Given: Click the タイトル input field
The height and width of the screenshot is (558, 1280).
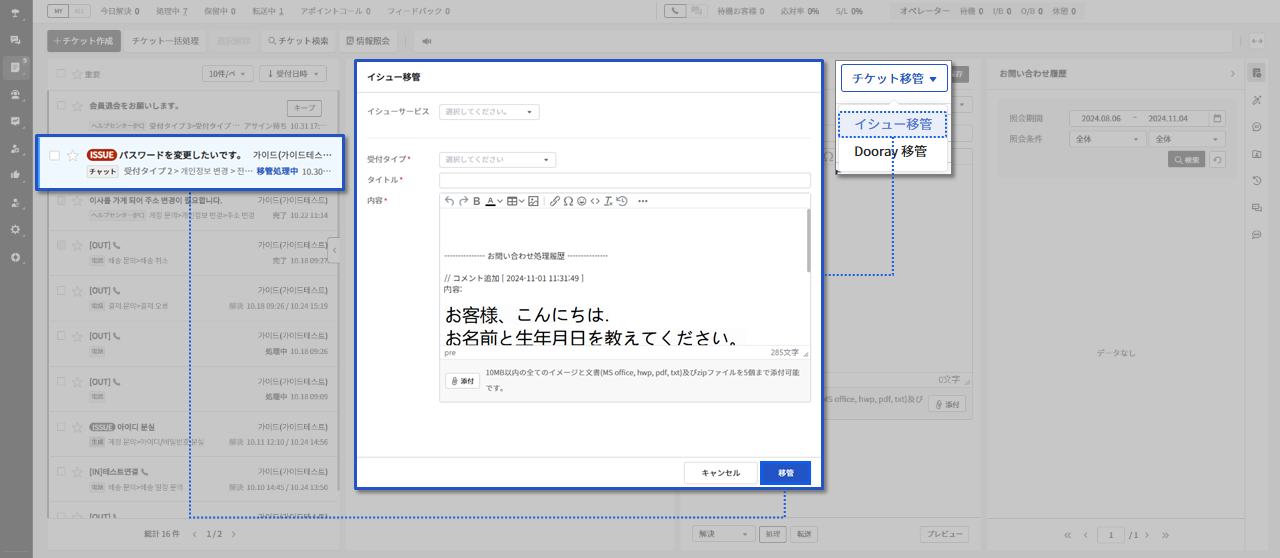Looking at the screenshot, I should [624, 180].
